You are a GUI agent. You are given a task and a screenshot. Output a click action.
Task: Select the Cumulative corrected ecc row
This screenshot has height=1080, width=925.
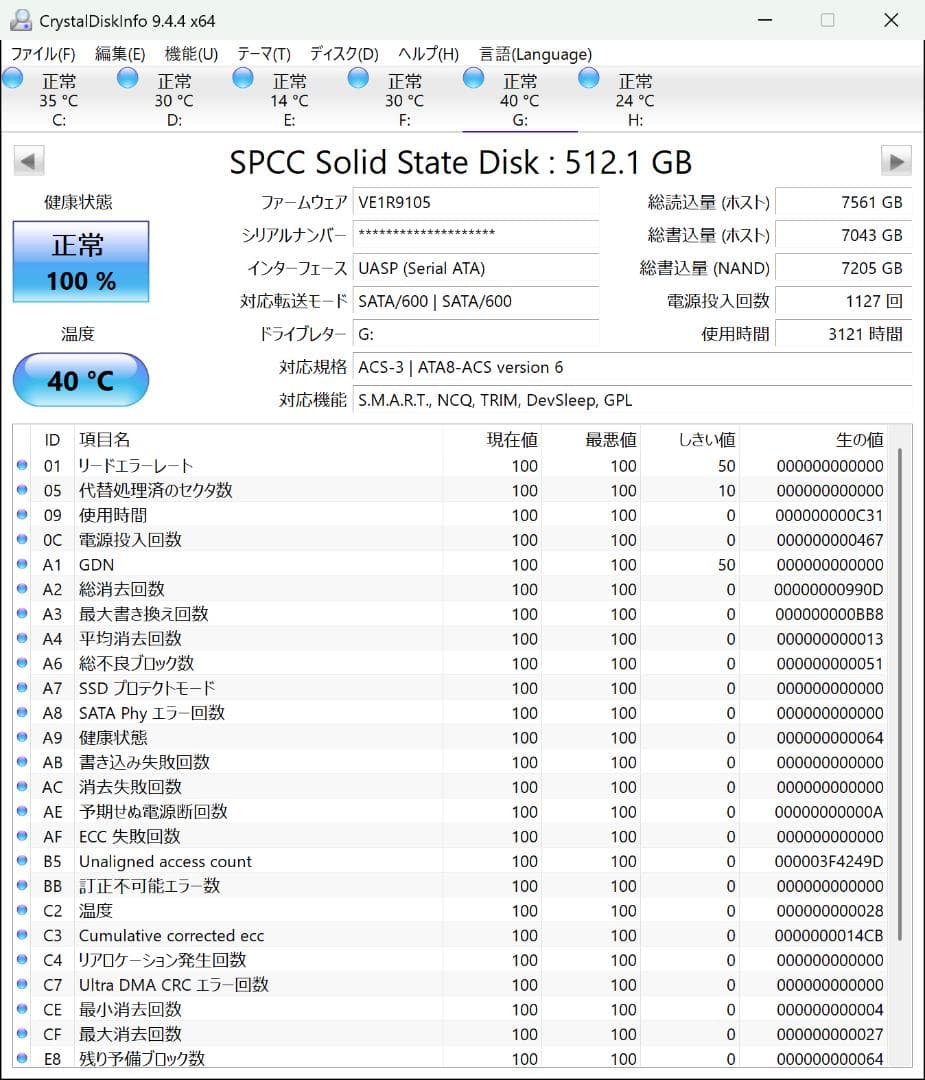[x=451, y=935]
